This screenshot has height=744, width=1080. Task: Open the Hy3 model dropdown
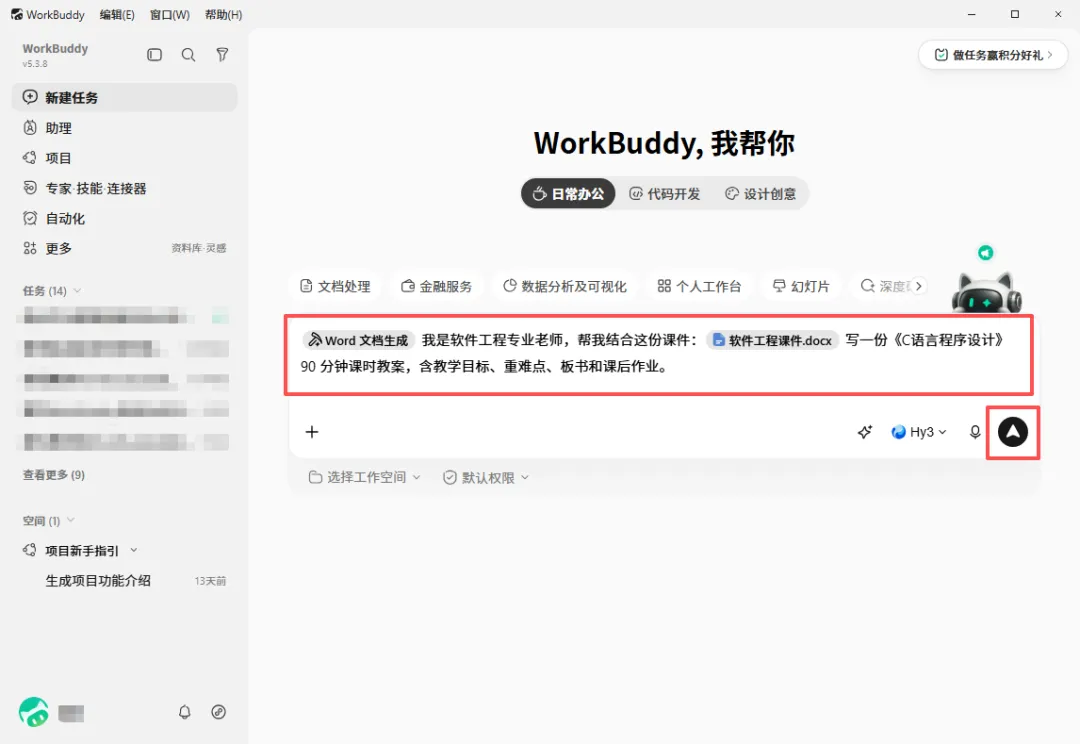coord(919,432)
